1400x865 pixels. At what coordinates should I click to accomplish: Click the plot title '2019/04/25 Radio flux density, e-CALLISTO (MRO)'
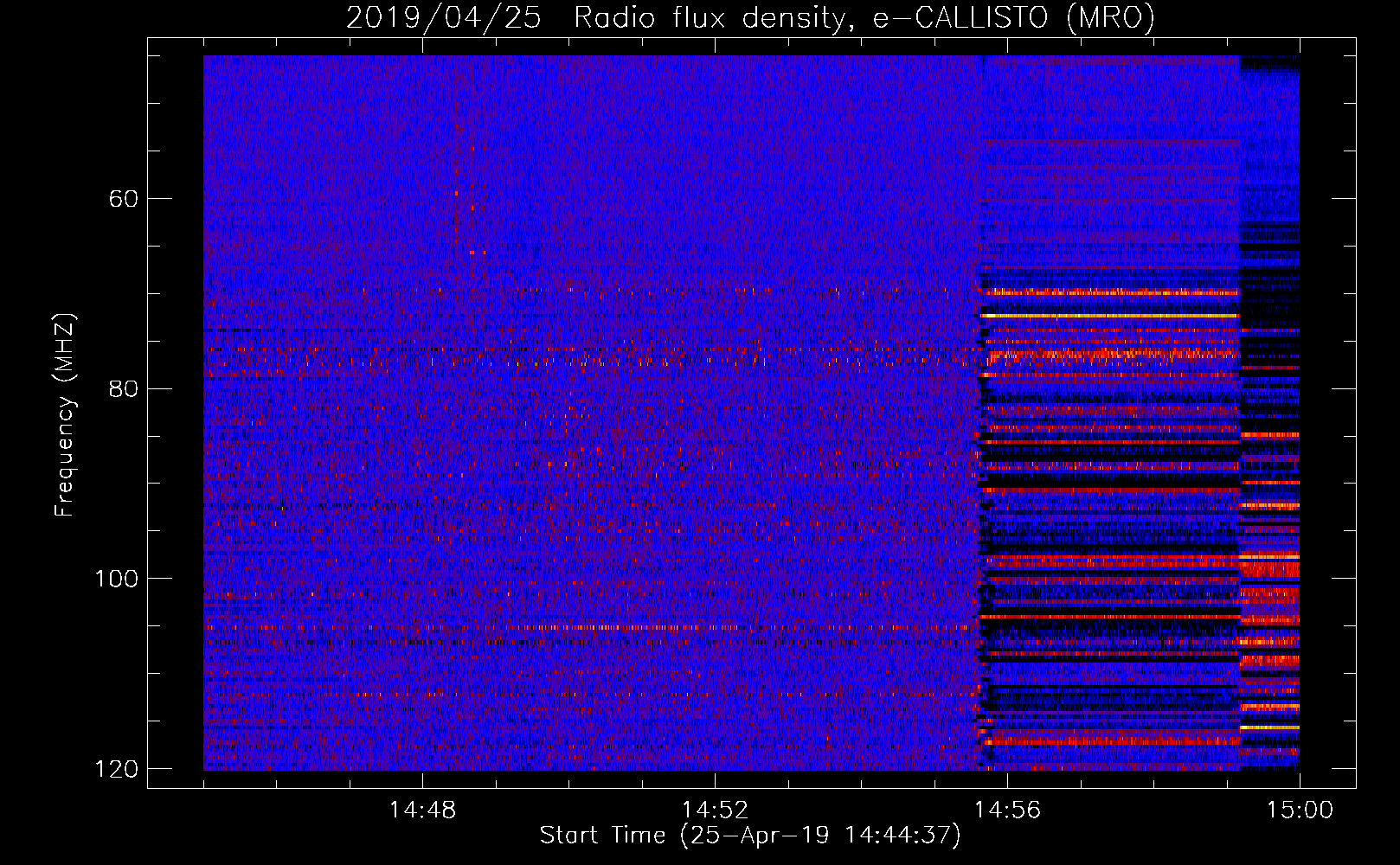point(750,18)
